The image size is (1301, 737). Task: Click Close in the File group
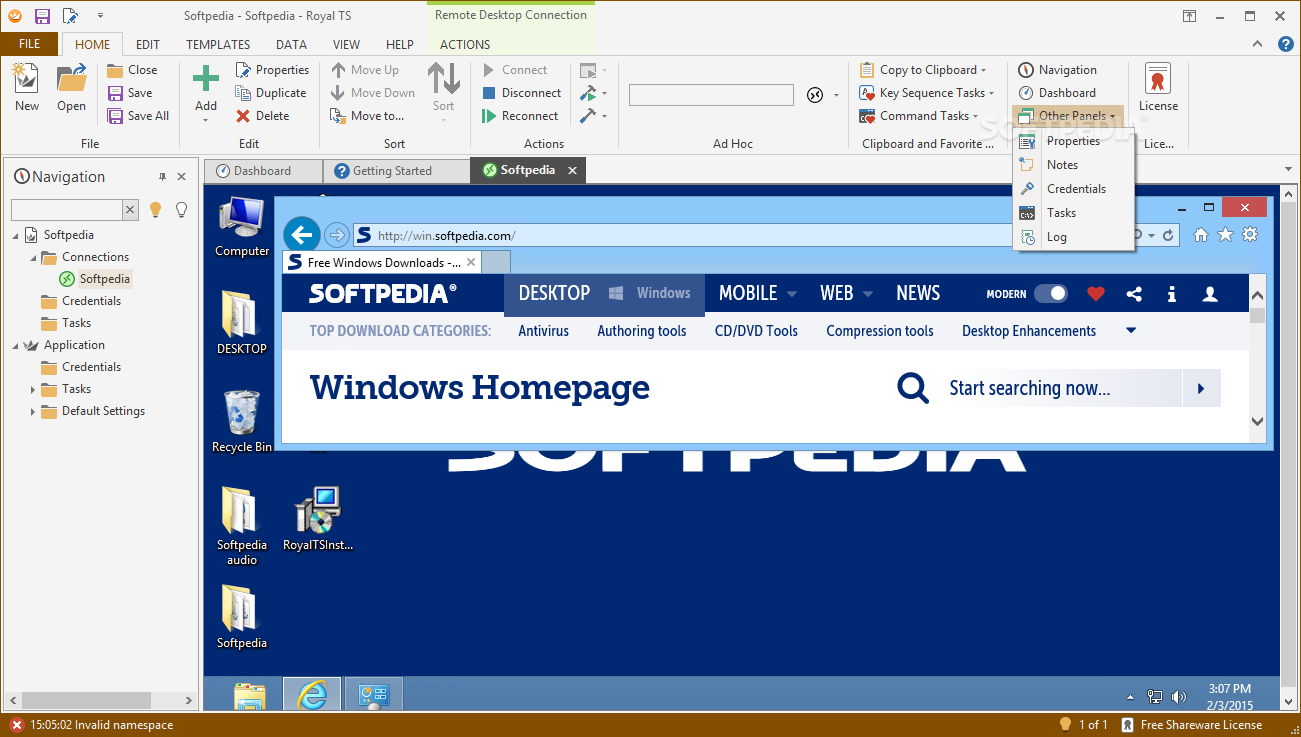click(x=132, y=70)
